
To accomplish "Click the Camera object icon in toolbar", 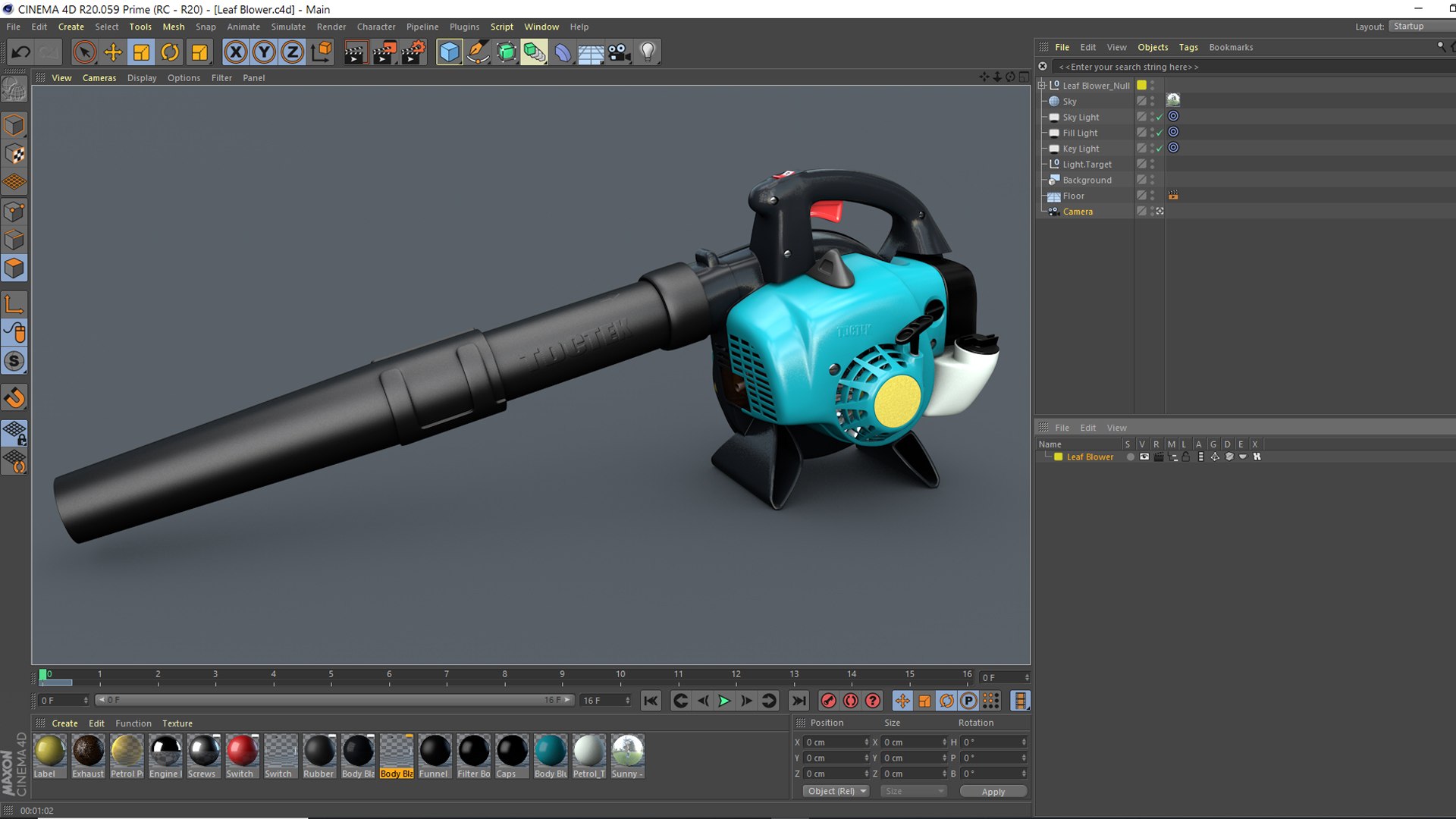I will (x=620, y=52).
